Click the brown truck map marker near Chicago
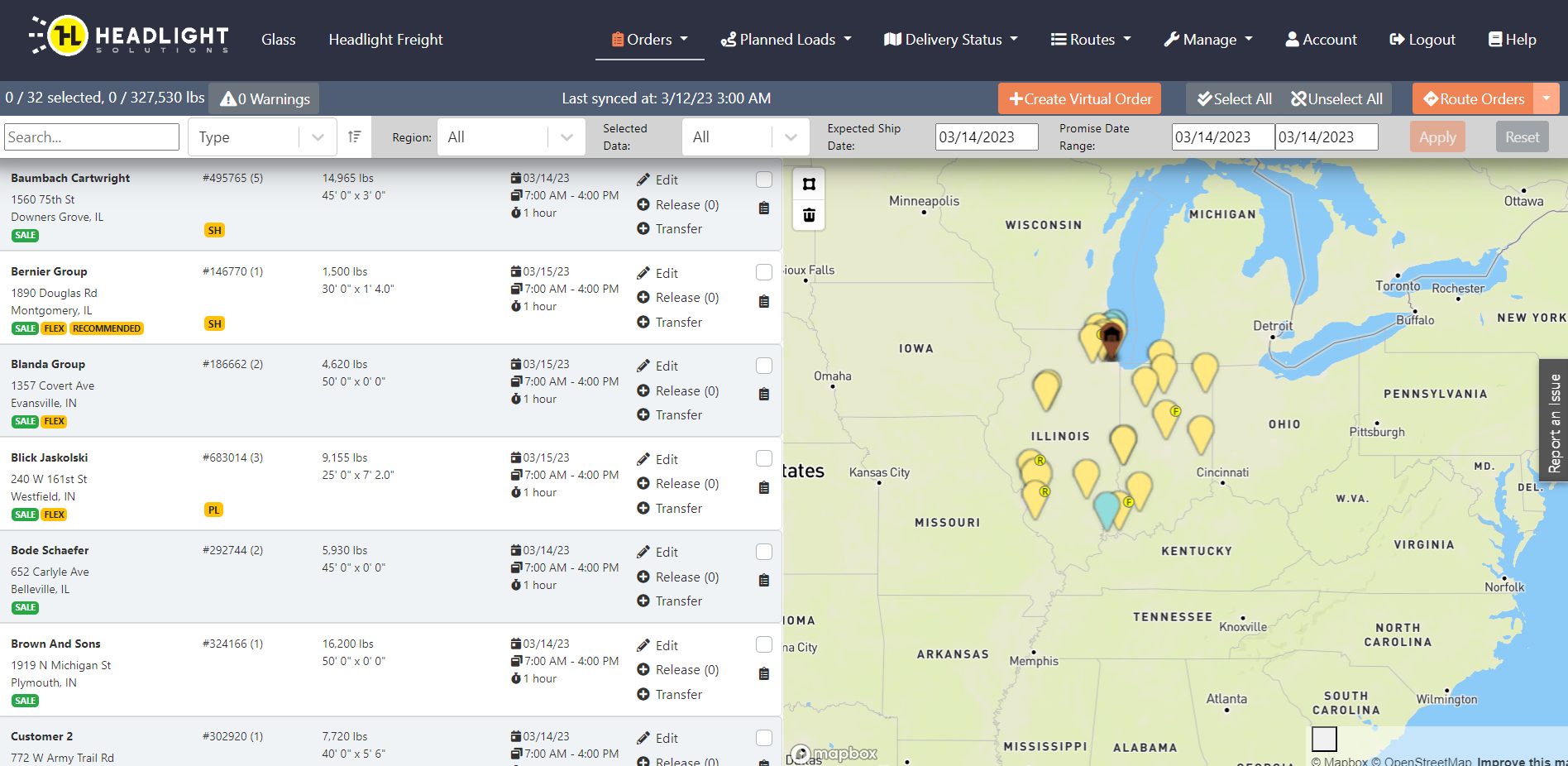Viewport: 1568px width, 766px height. pyautogui.click(x=1111, y=340)
